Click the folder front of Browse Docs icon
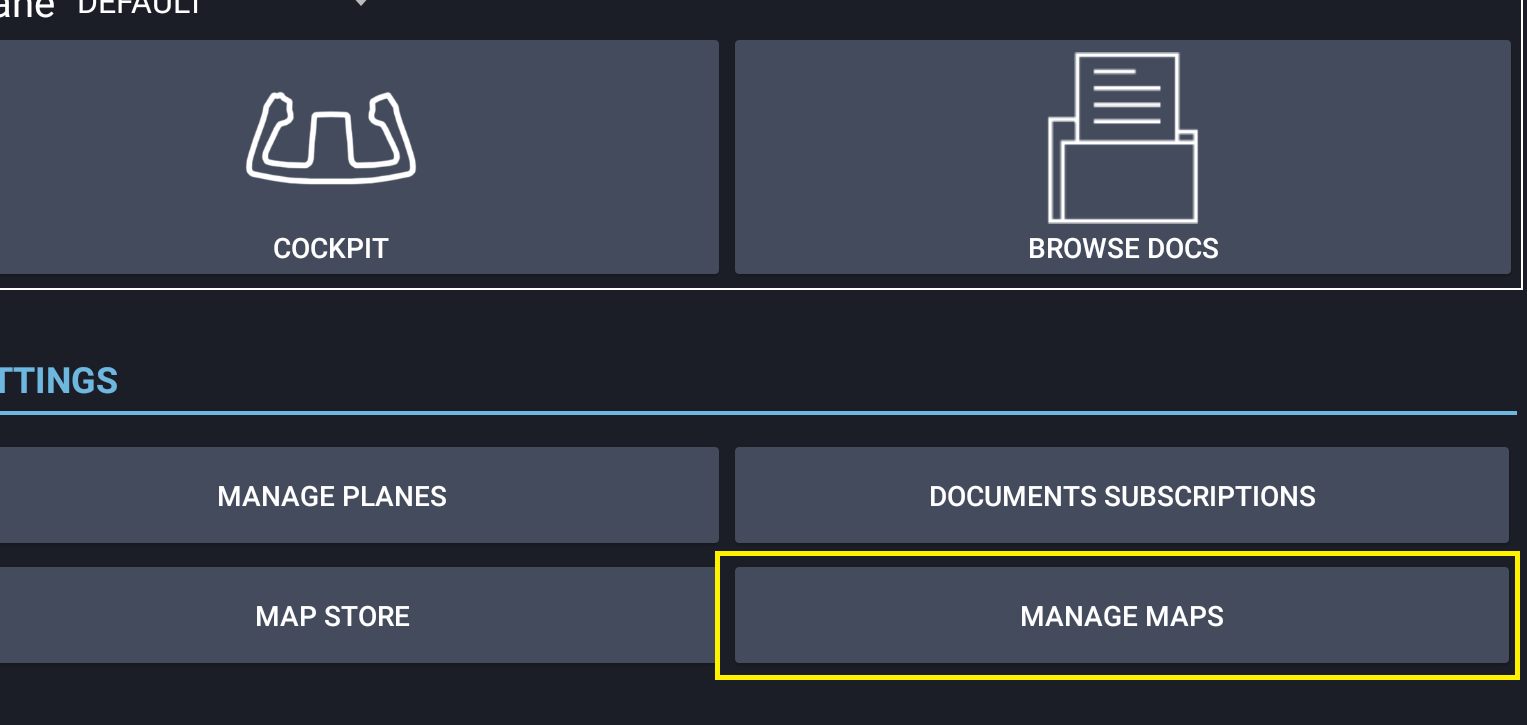This screenshot has width=1527, height=725. tap(1128, 182)
